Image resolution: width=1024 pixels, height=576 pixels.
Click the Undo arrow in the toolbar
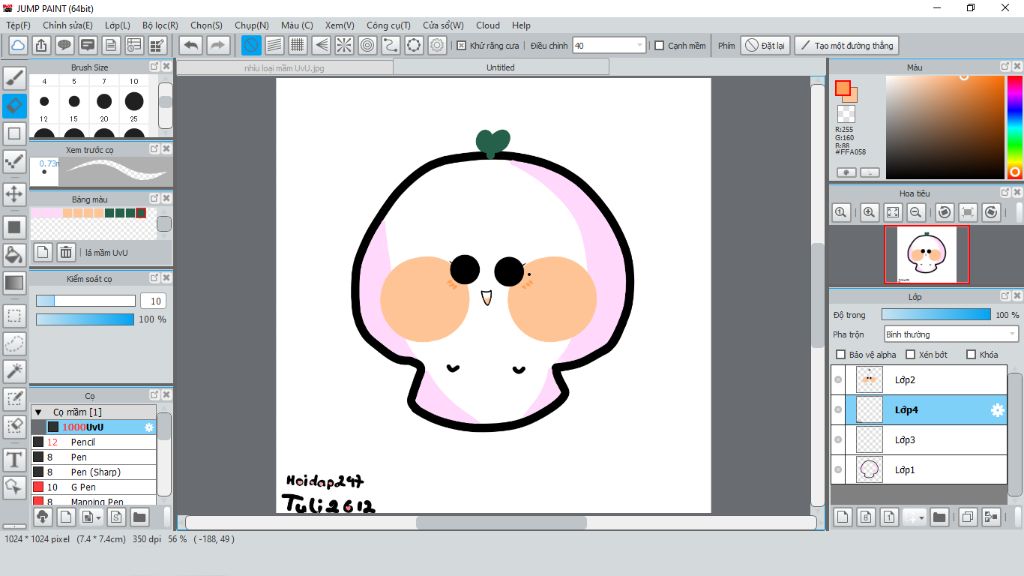(x=190, y=45)
